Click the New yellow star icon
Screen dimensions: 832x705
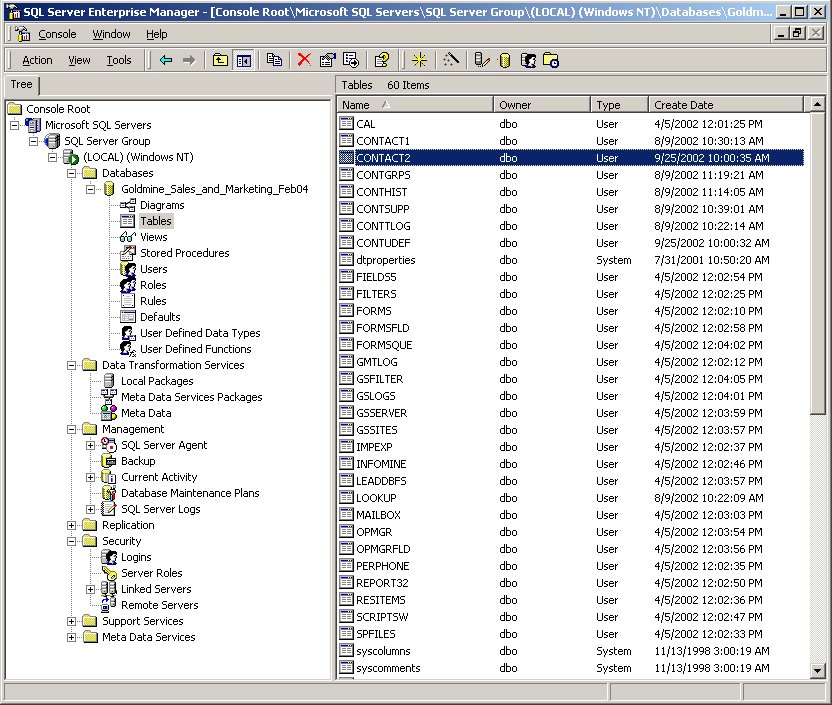(x=419, y=60)
